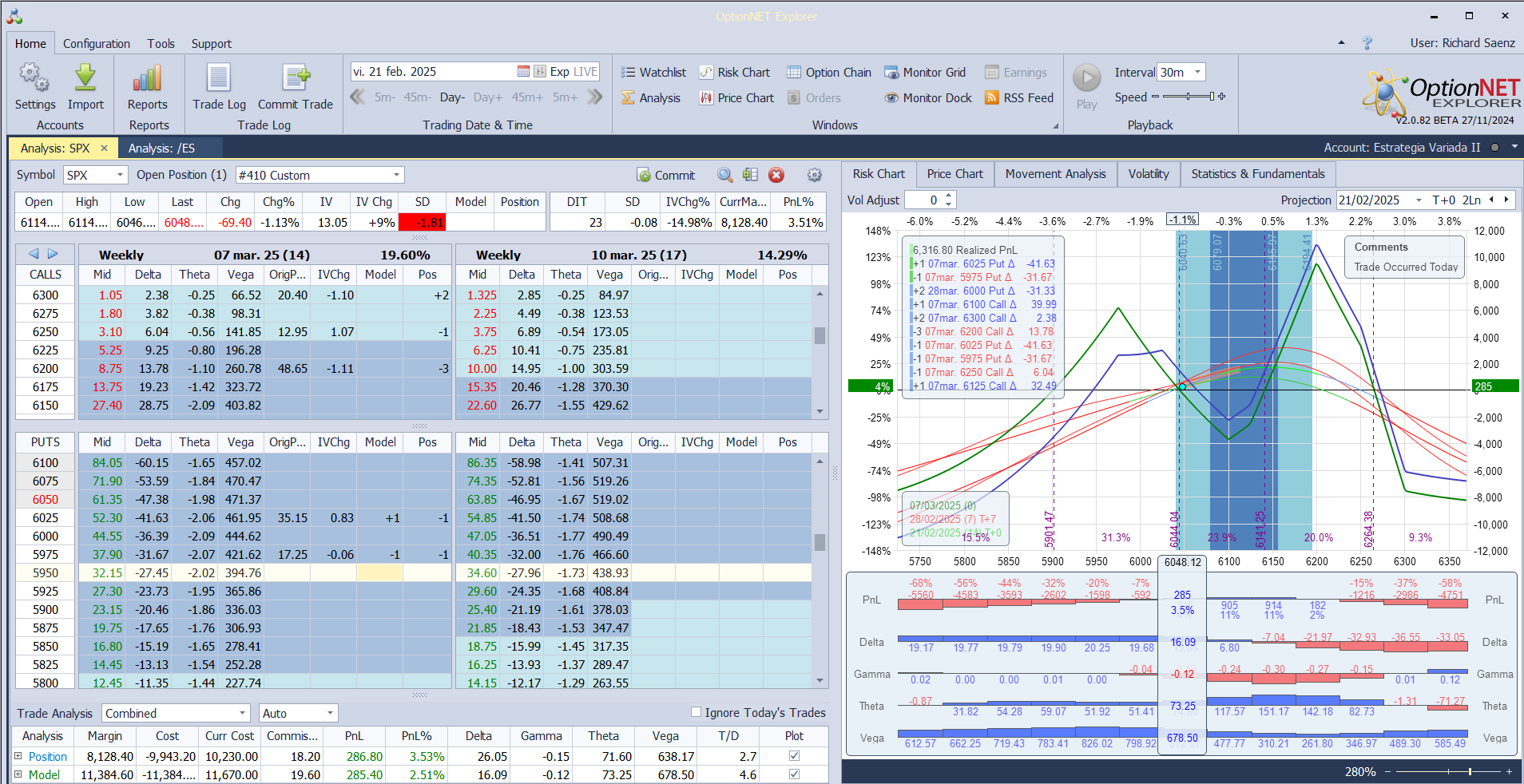Click the red delete position icon
1524x784 pixels.
[776, 176]
